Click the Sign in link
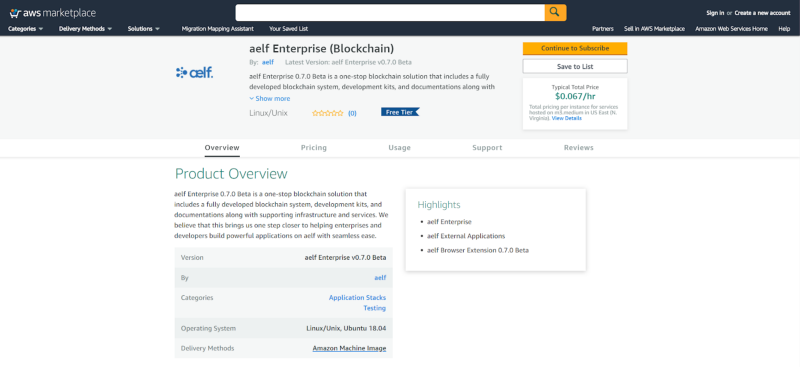The height and width of the screenshot is (367, 800). [715, 13]
